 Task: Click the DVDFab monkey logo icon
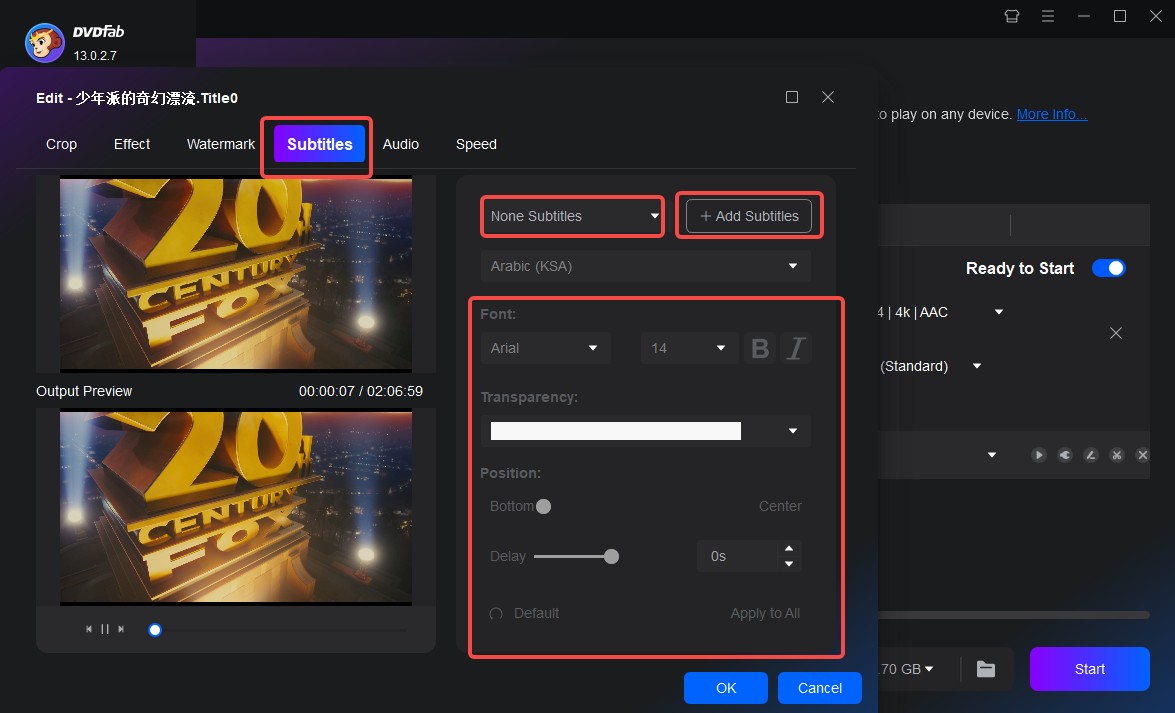pos(44,43)
